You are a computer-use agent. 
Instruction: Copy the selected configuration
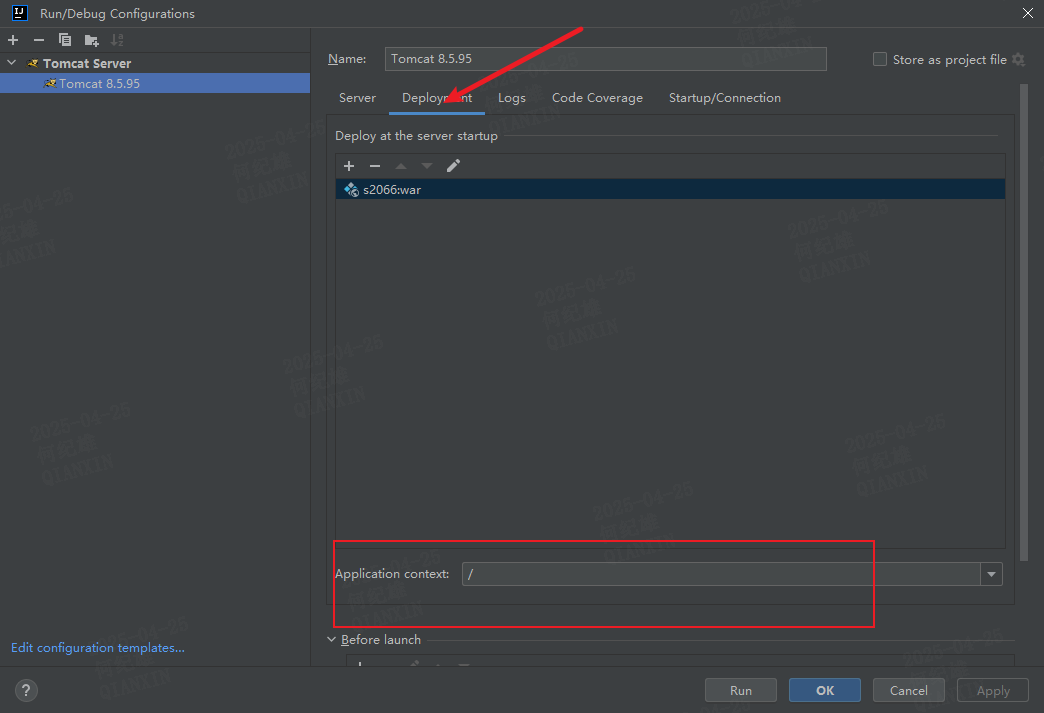(65, 40)
